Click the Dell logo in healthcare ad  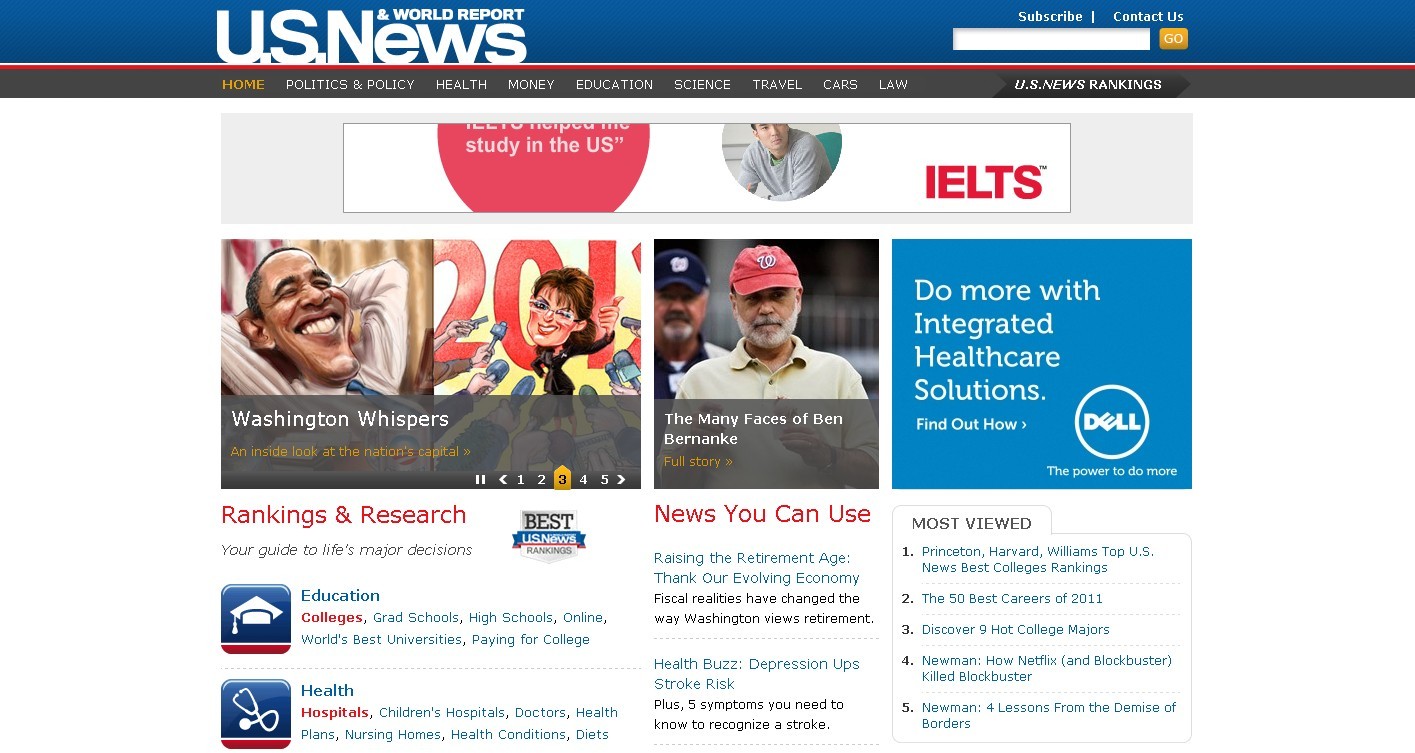(1112, 421)
